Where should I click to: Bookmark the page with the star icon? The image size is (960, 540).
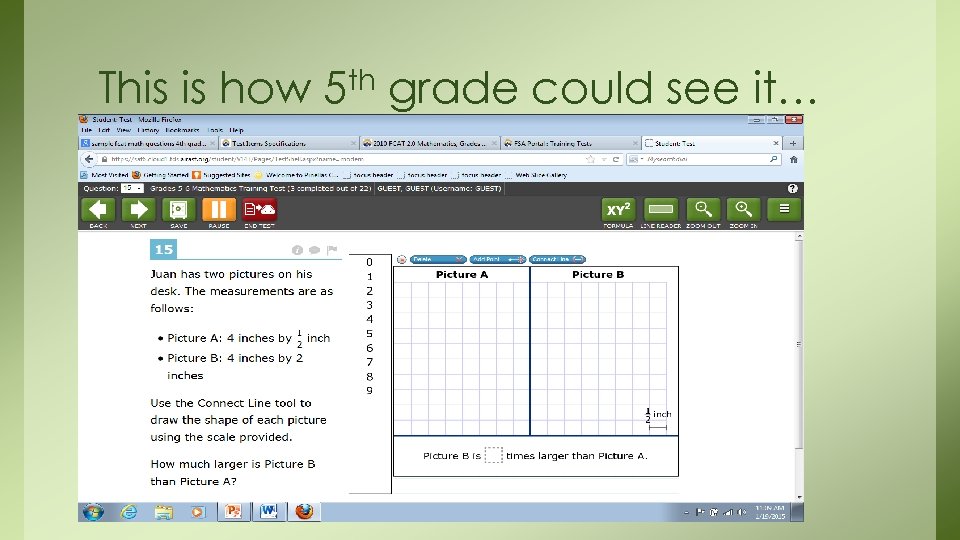[590, 159]
